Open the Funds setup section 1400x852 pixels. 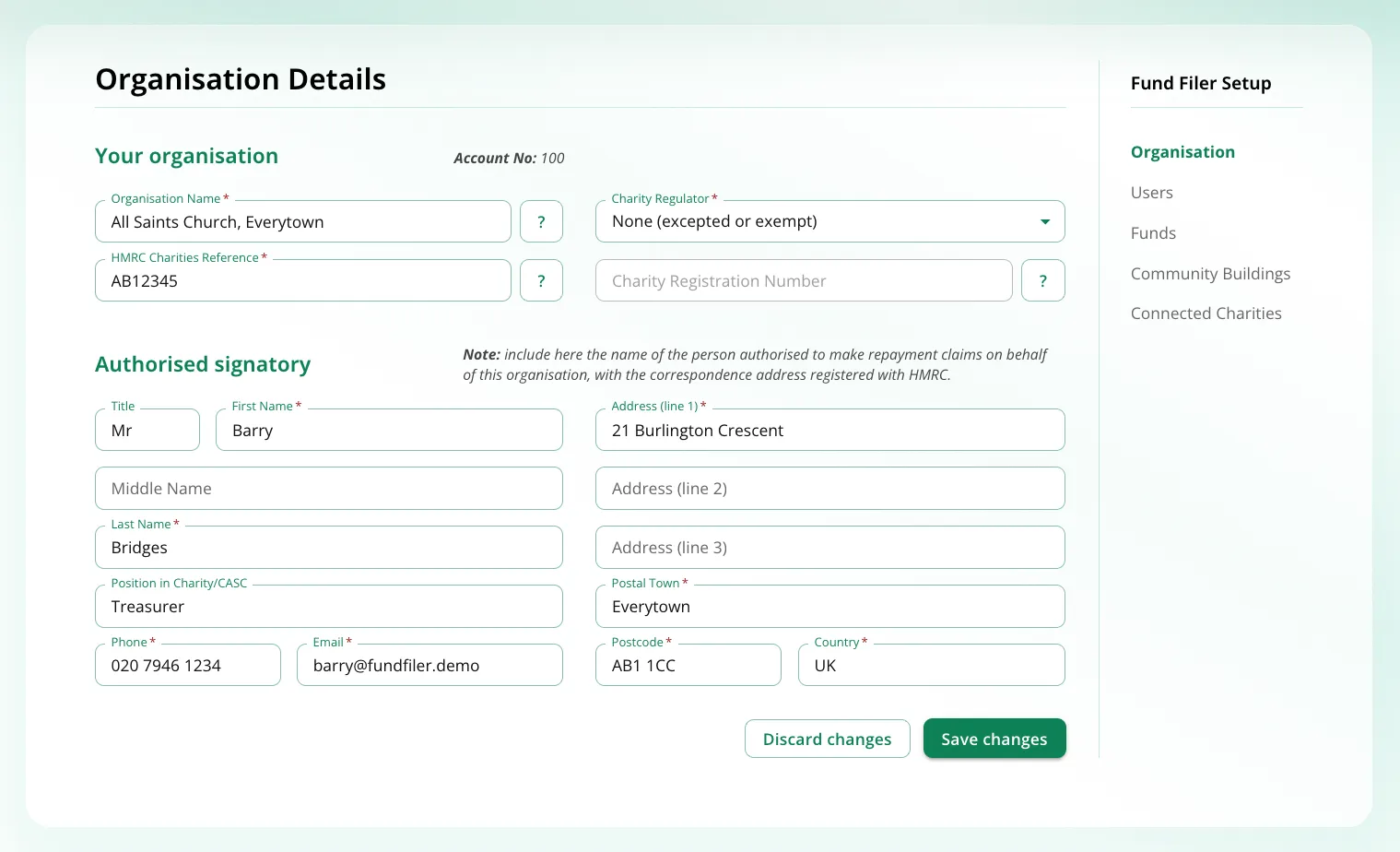click(x=1153, y=233)
